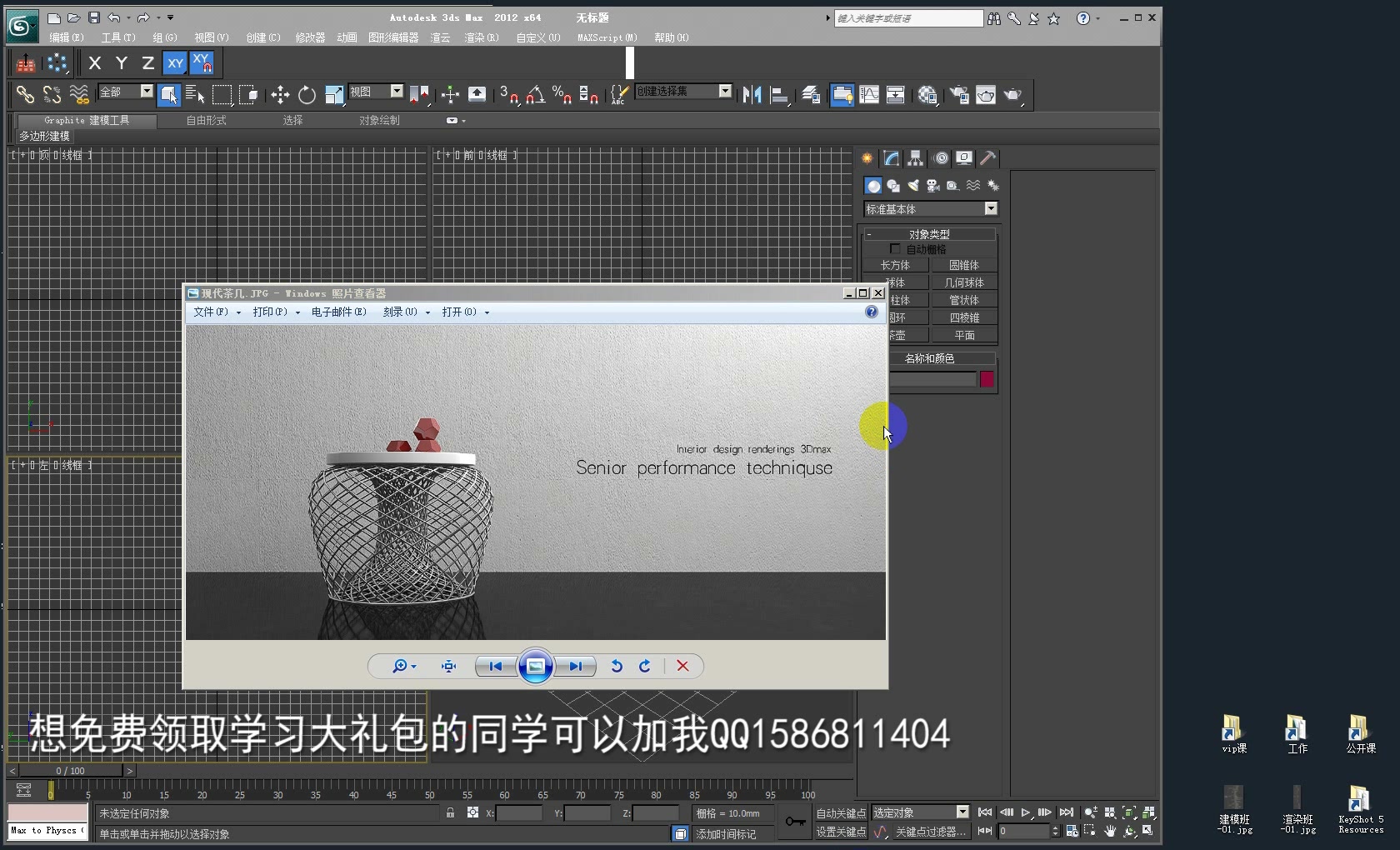Screen dimensions: 1400x850
Task: Toggle the Selection Lock icon
Action: click(450, 812)
